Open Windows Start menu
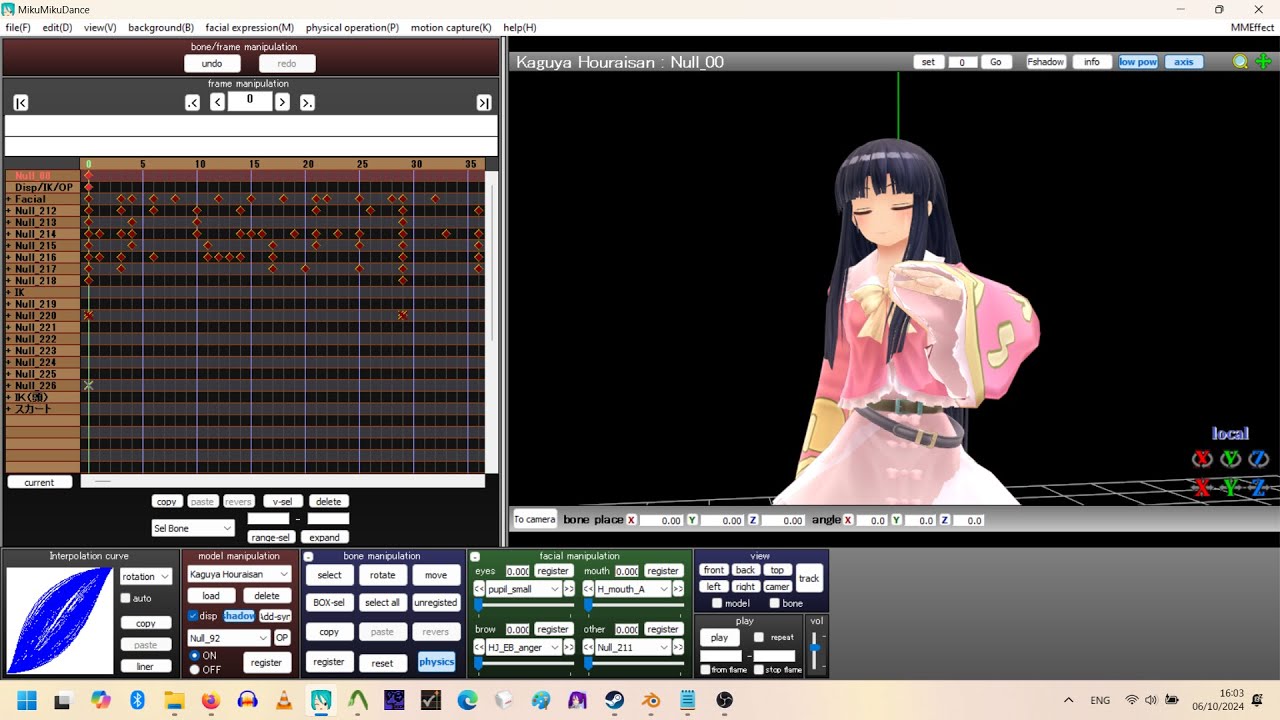This screenshot has width=1280, height=720. 26,700
